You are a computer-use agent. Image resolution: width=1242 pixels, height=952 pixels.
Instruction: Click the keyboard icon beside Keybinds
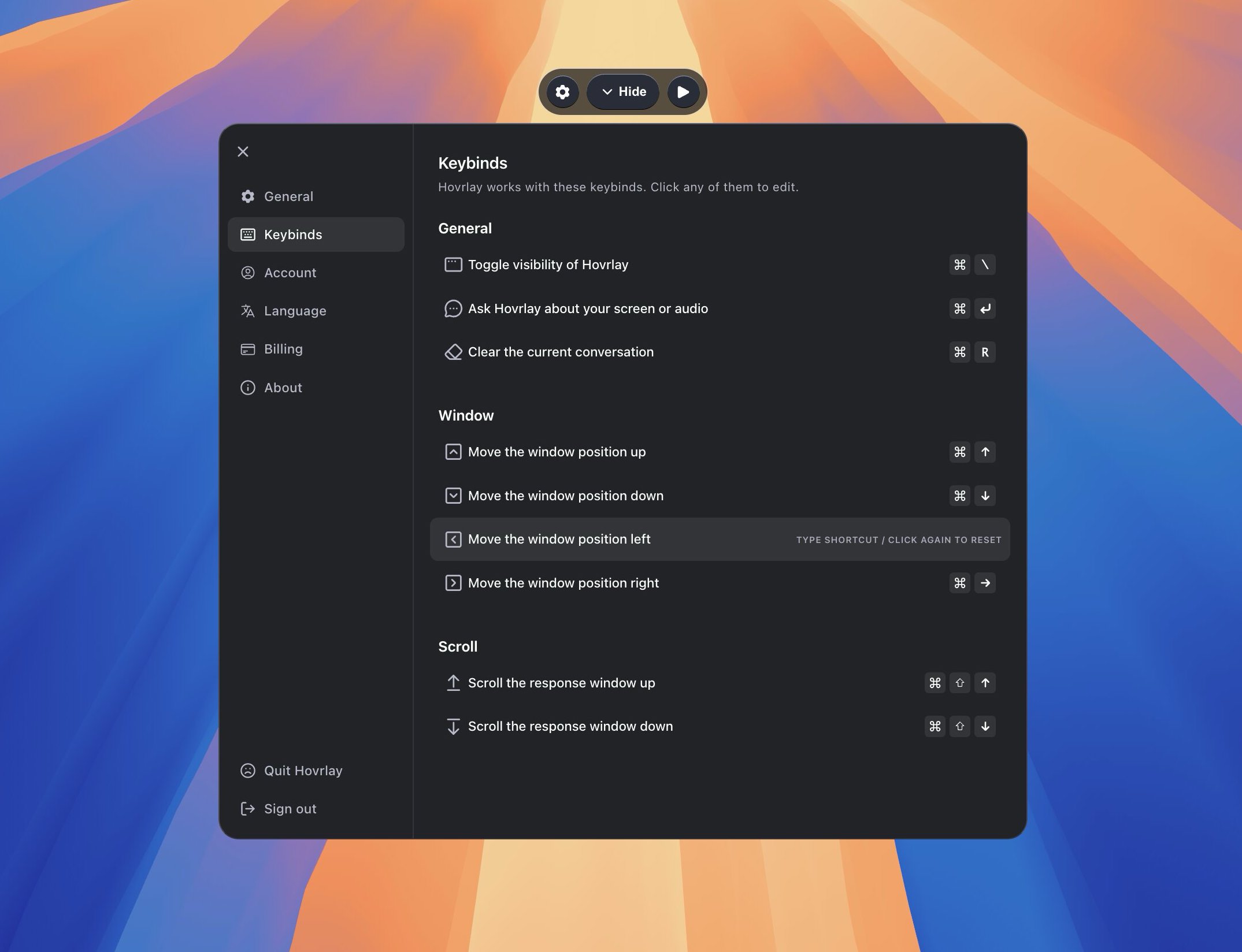[247, 235]
